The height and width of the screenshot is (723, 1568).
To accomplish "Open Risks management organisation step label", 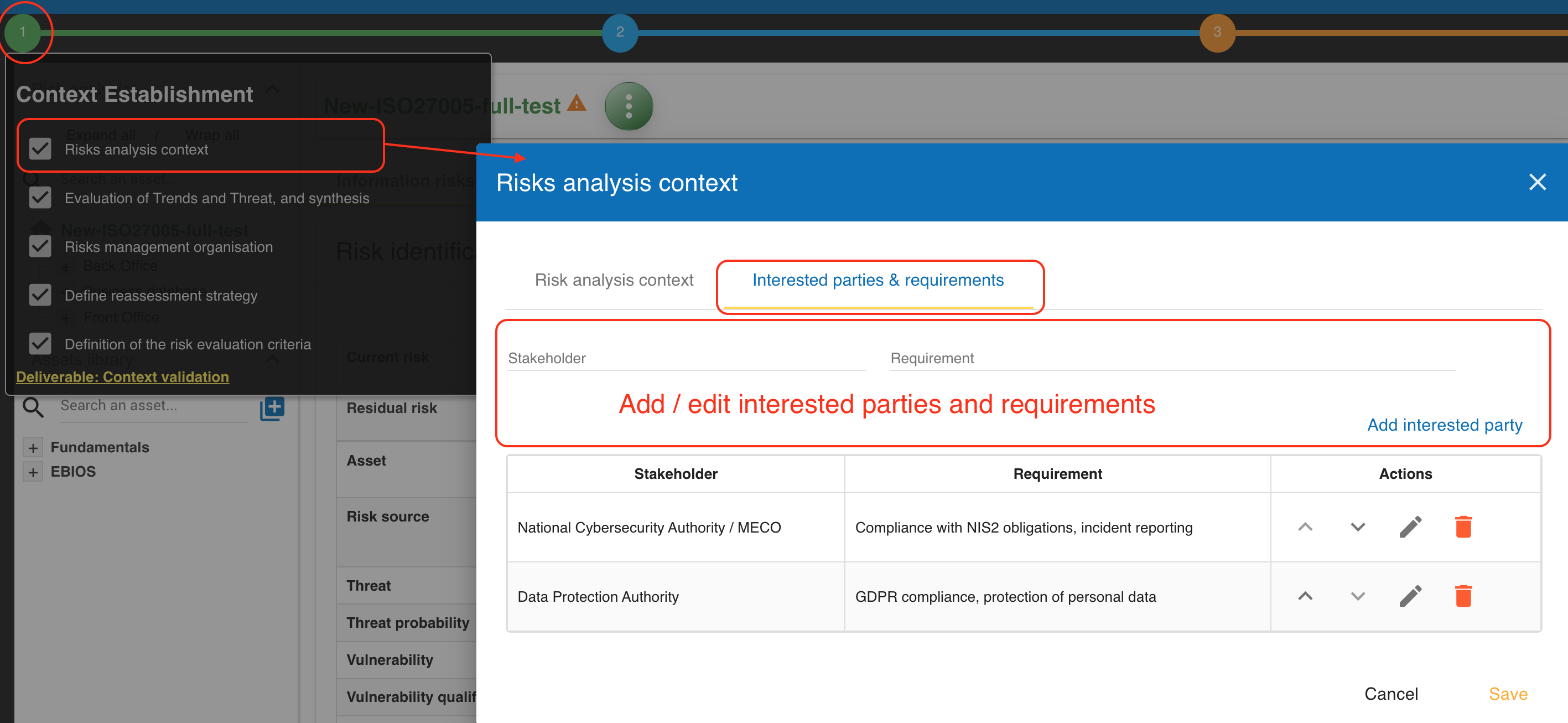I will click(x=169, y=247).
